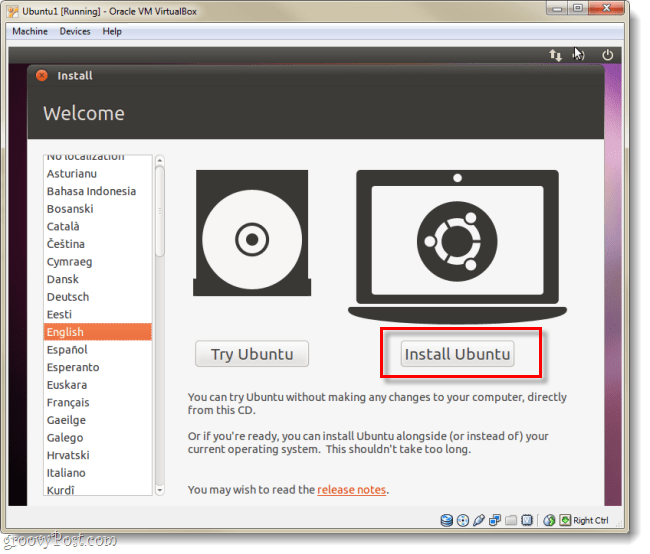The image size is (650, 554).
Task: Click the keyboard capture green arrow icon
Action: [565, 520]
